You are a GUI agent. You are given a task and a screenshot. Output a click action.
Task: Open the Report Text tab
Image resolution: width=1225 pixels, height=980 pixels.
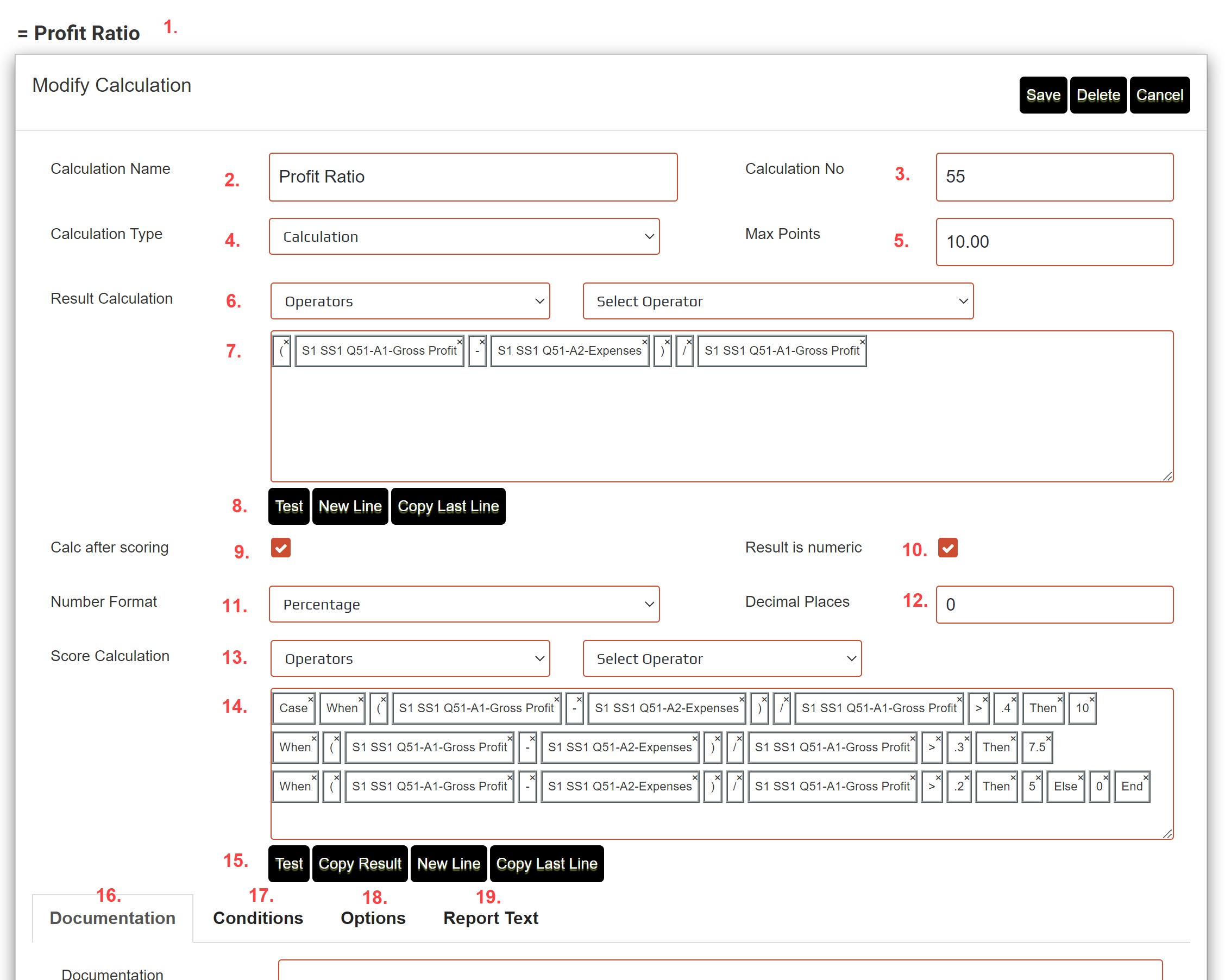point(491,918)
